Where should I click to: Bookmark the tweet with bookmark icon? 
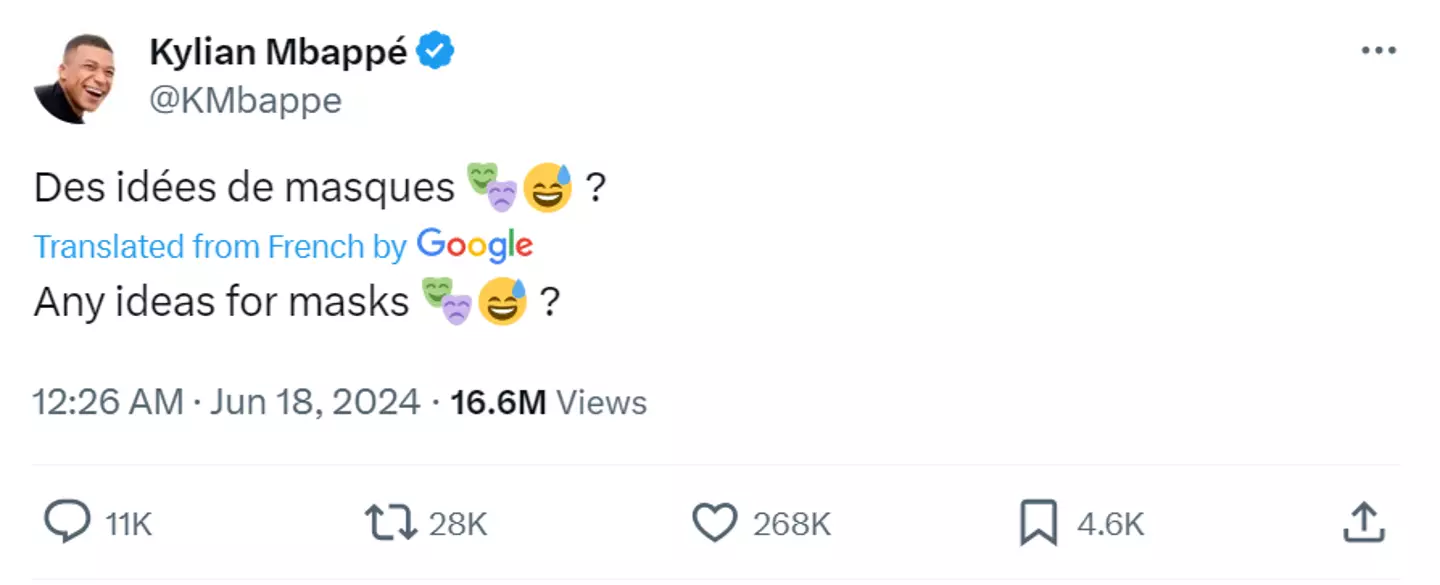(1038, 523)
